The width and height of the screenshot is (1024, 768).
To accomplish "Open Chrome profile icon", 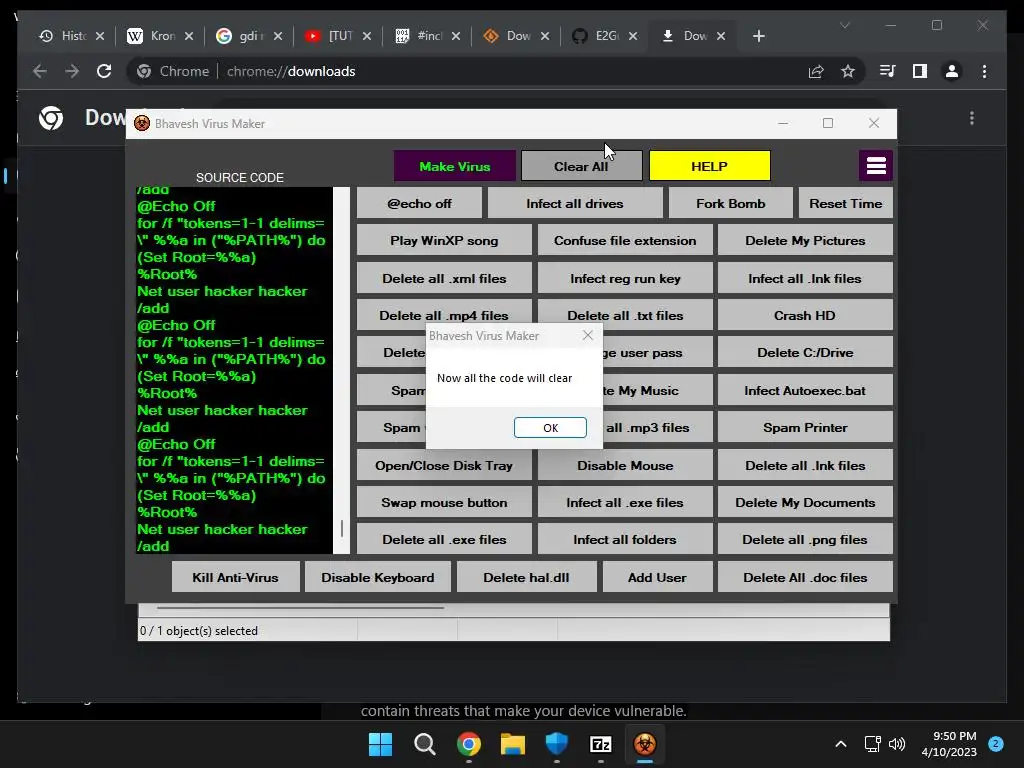I will [952, 71].
